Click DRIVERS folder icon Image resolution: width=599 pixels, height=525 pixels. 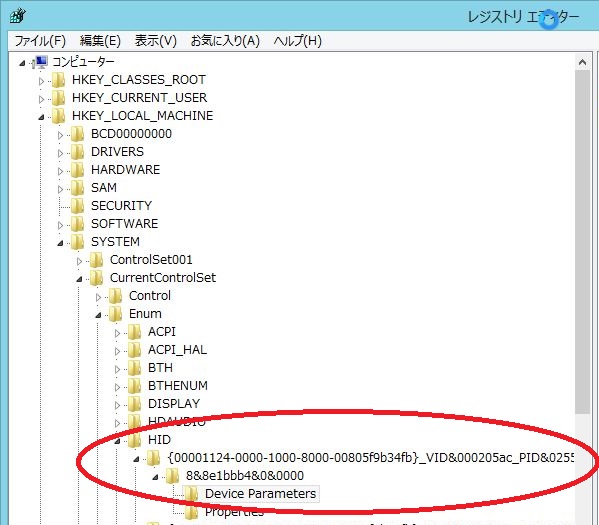click(x=78, y=152)
